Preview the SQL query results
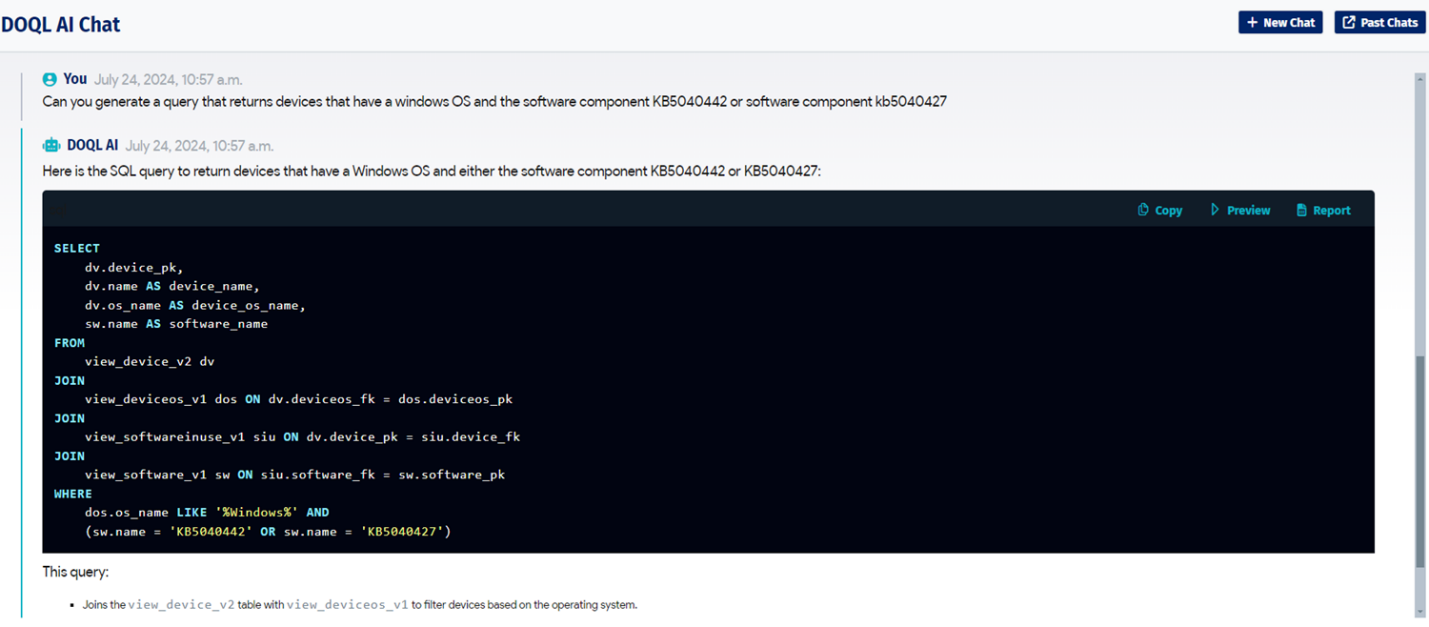1429x627 pixels. [1240, 210]
